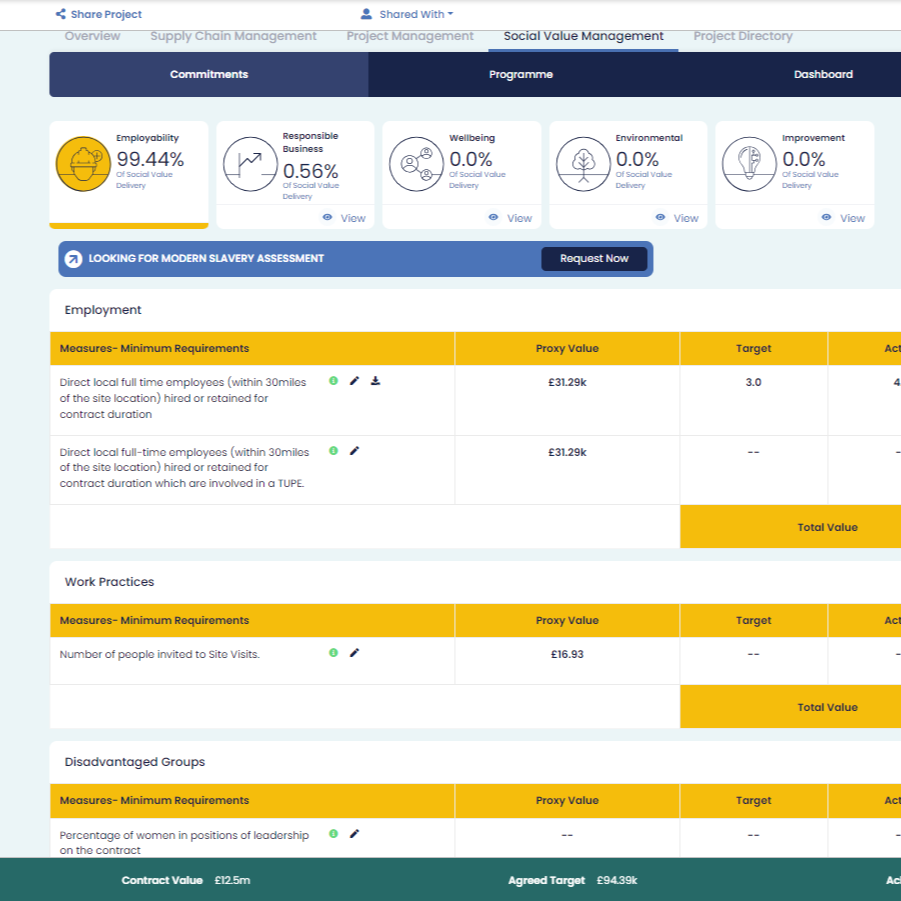Image resolution: width=901 pixels, height=901 pixels.
Task: Click Contract Value £12.5m in footer
Action: (186, 880)
